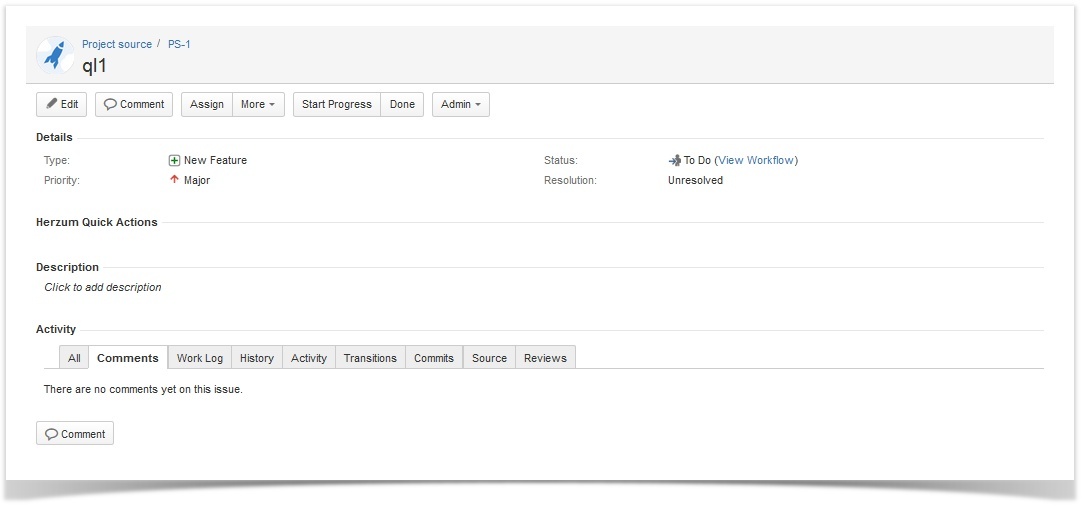Click the Major priority arrow icon
The height and width of the screenshot is (509, 1088).
click(x=174, y=180)
